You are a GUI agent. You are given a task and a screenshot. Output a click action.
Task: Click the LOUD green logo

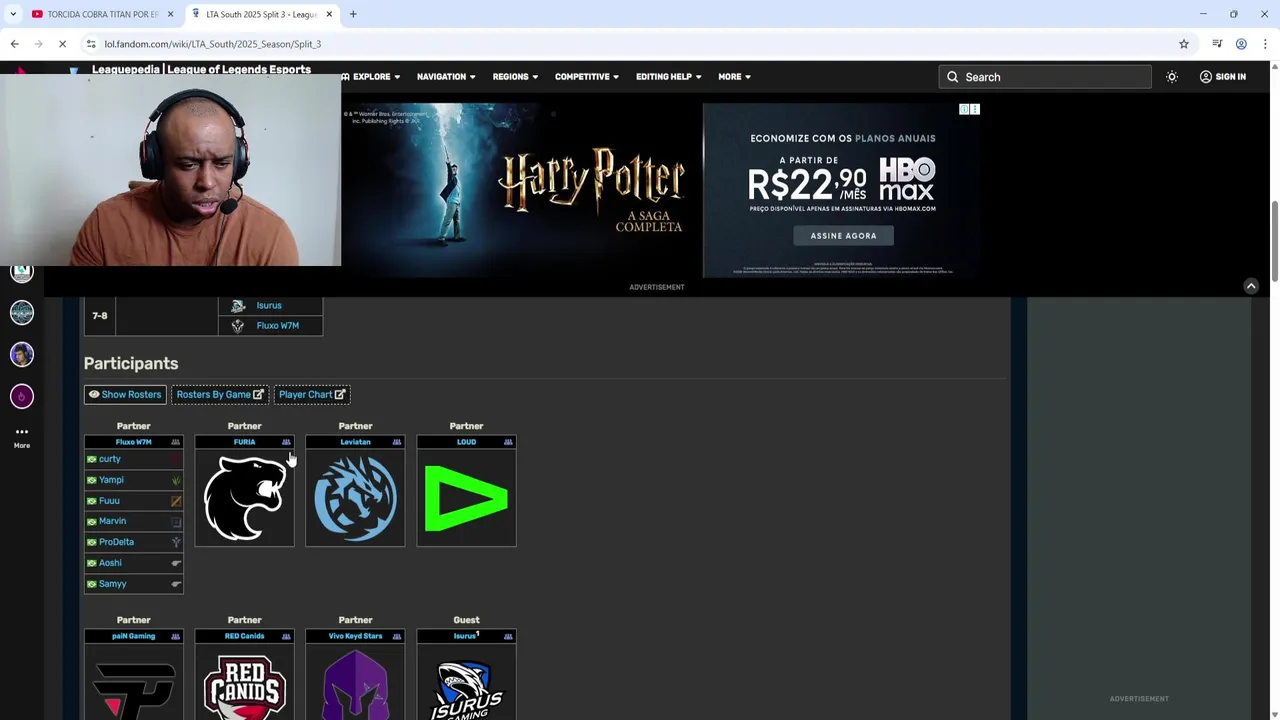click(x=466, y=498)
